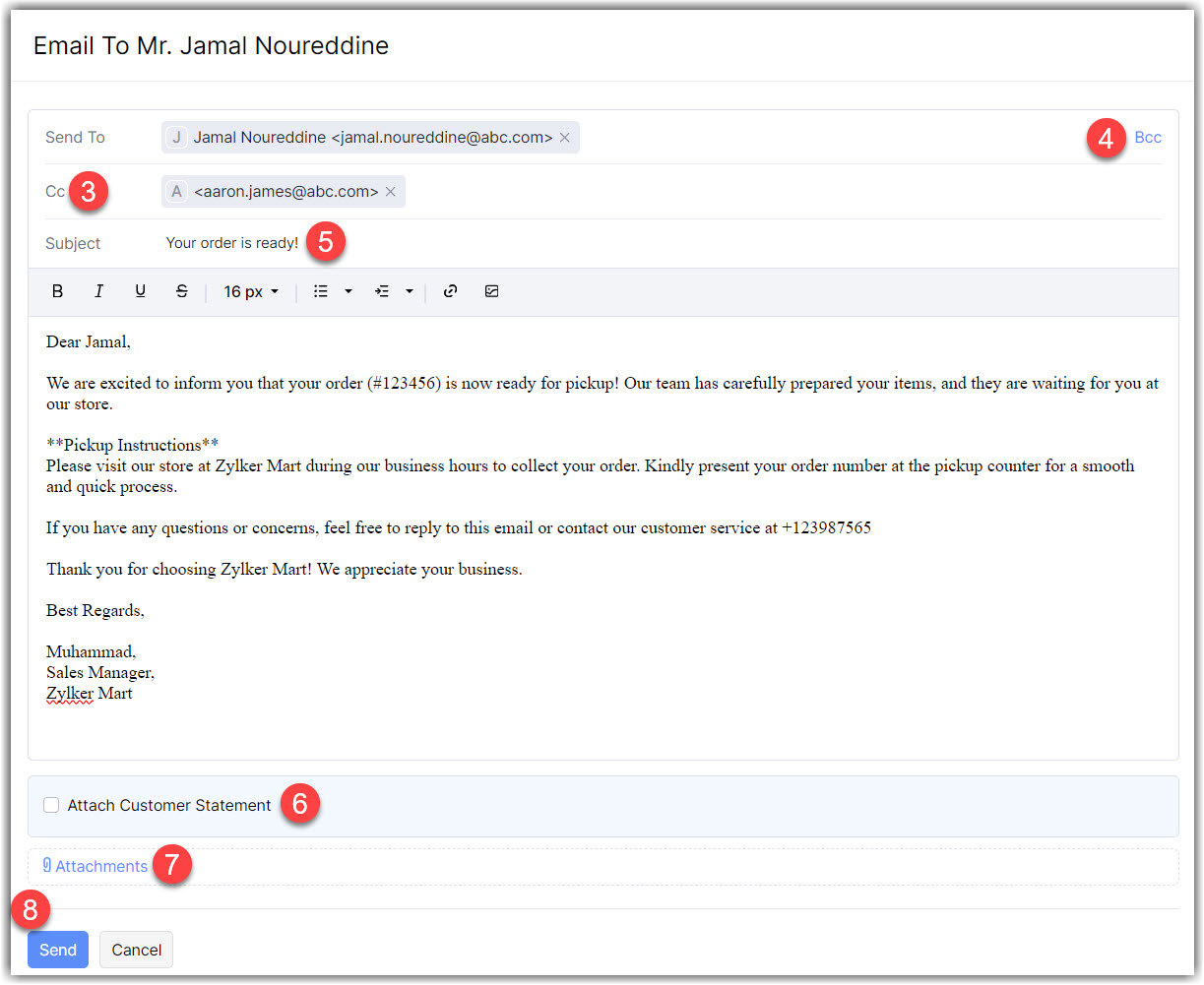
Task: Click the indent icon
Action: point(382,291)
